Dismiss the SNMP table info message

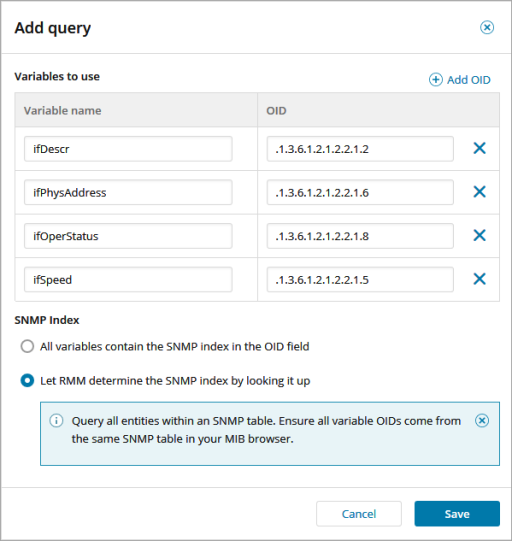[x=482, y=421]
